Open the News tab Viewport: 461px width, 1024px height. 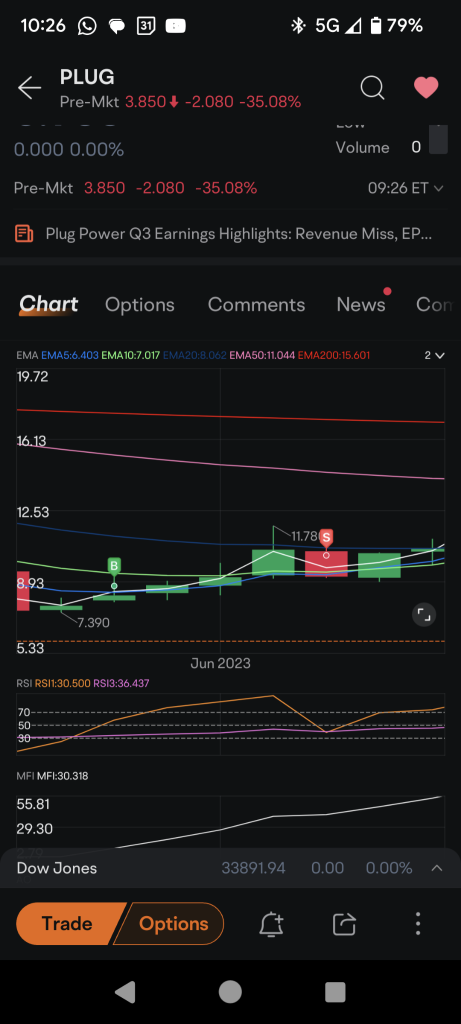(x=361, y=305)
